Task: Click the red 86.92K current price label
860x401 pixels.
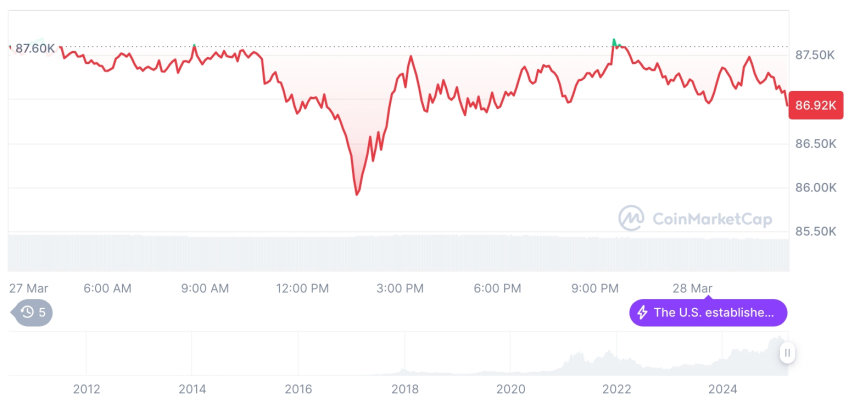Action: (x=813, y=104)
